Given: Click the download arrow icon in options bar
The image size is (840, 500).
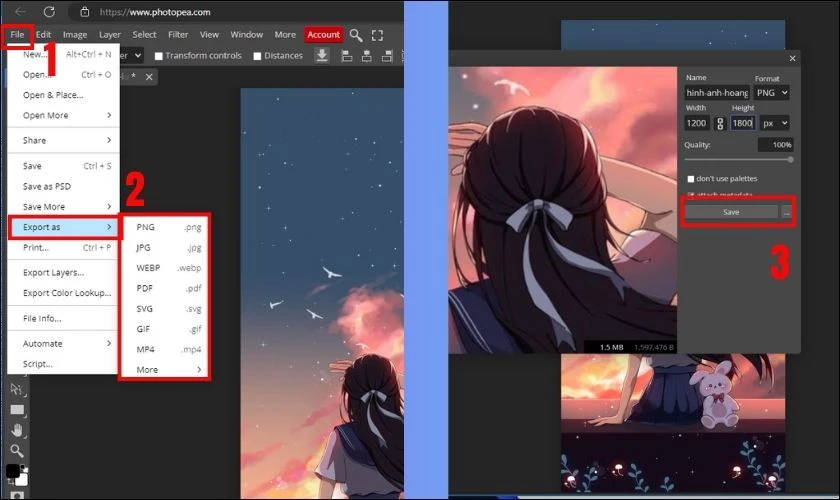Looking at the screenshot, I should 321,55.
